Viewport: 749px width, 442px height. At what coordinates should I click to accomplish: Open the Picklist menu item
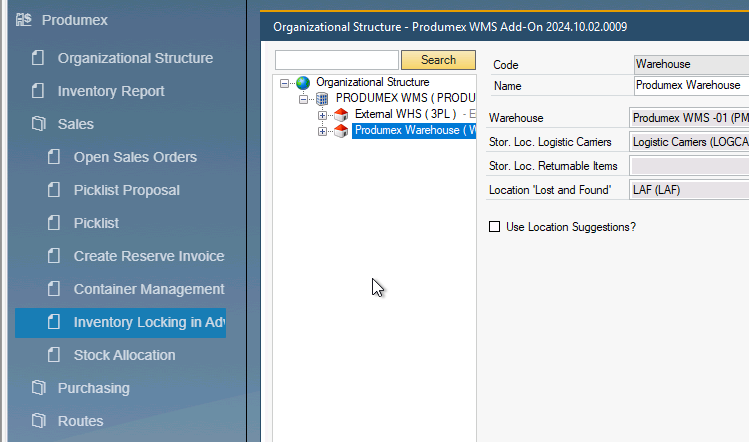pos(96,223)
